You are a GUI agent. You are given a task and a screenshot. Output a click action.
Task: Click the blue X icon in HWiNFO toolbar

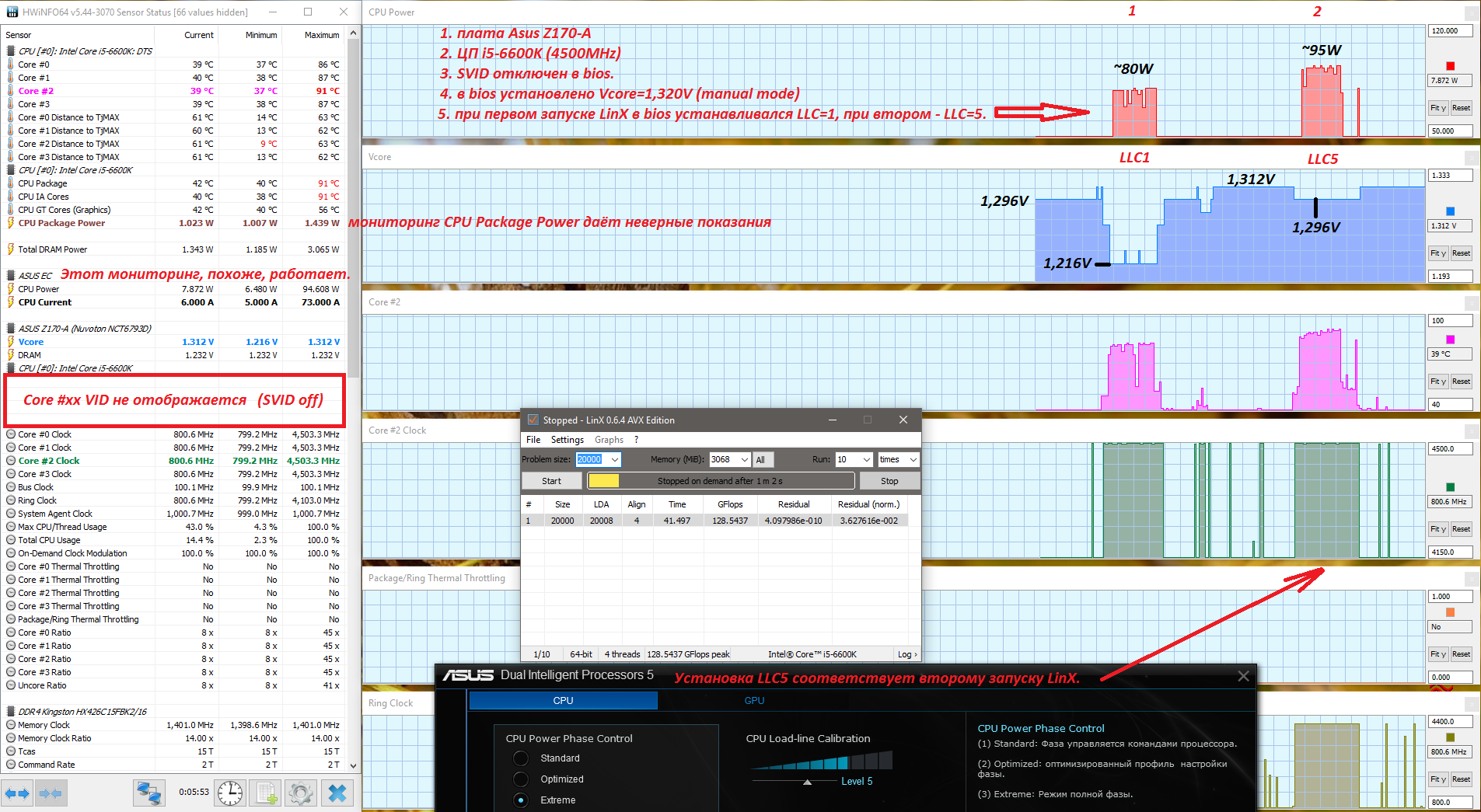[x=337, y=793]
